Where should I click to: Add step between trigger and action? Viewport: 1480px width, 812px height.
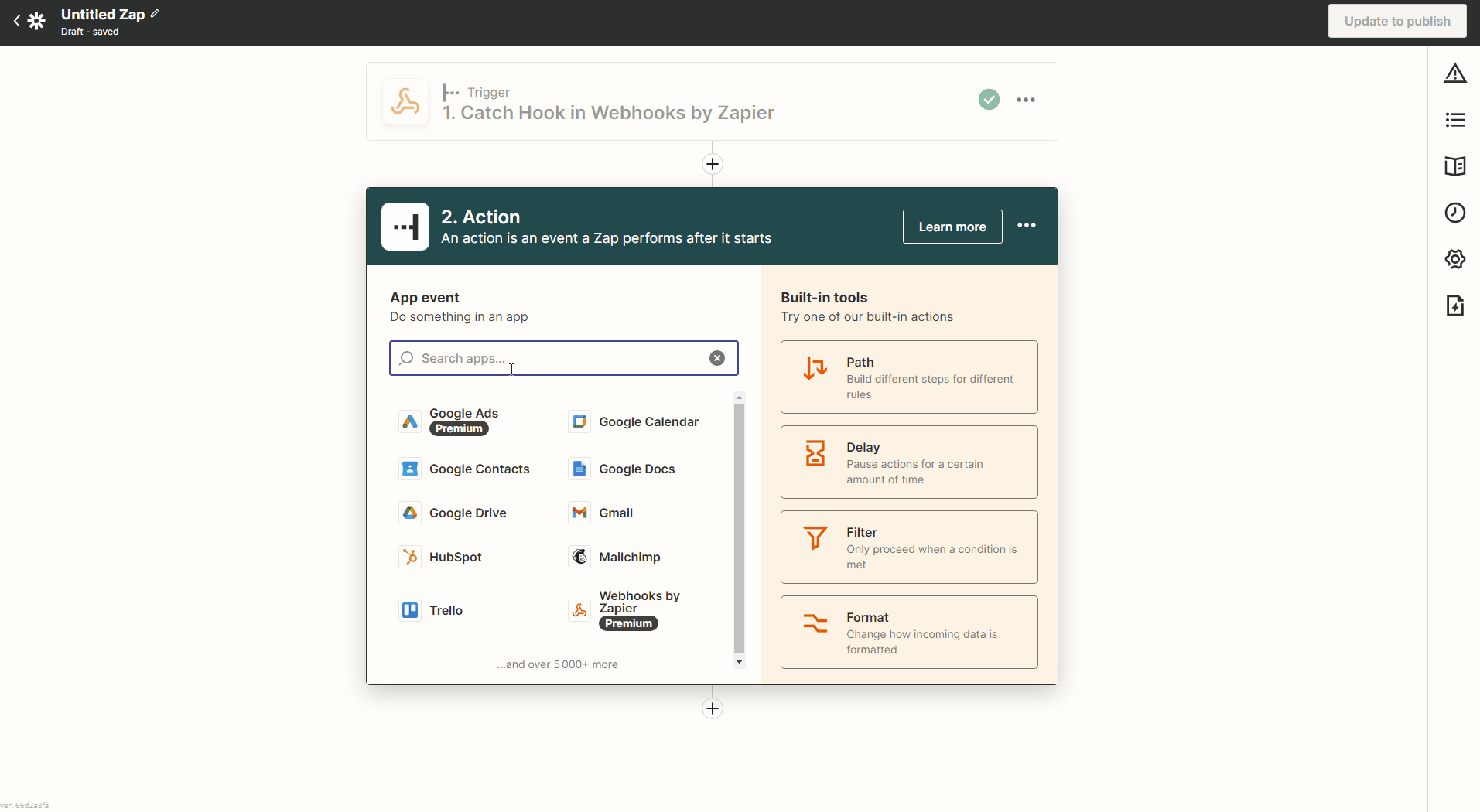713,164
